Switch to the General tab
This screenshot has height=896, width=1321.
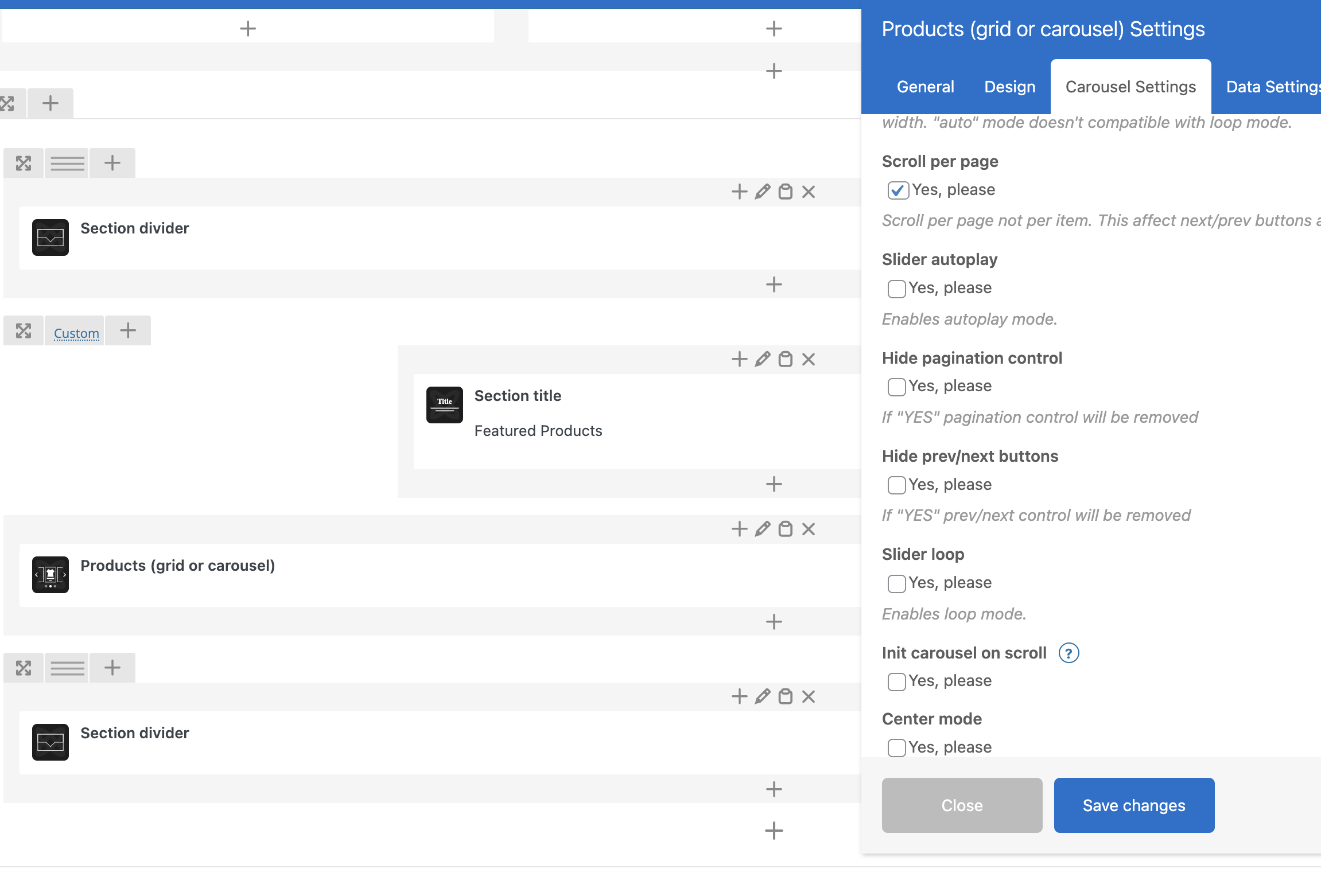[925, 87]
